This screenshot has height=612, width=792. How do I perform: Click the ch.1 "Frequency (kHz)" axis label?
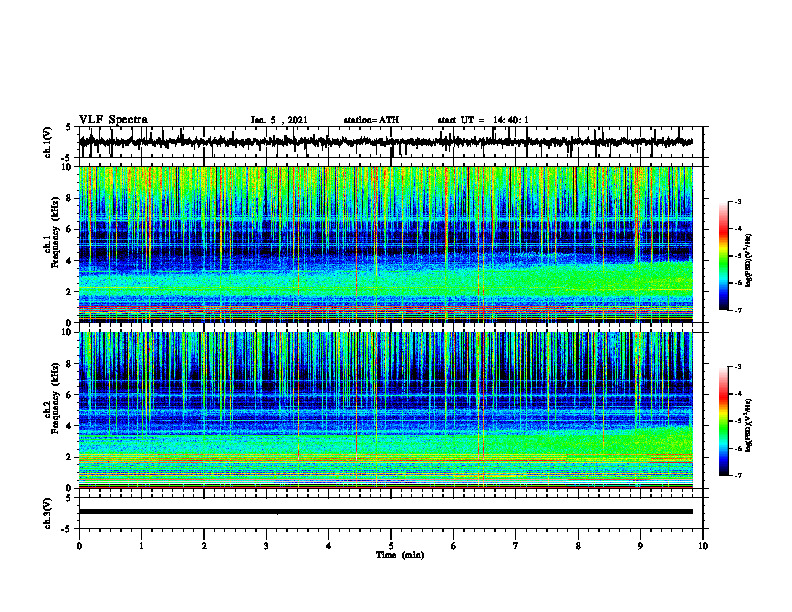(x=55, y=233)
